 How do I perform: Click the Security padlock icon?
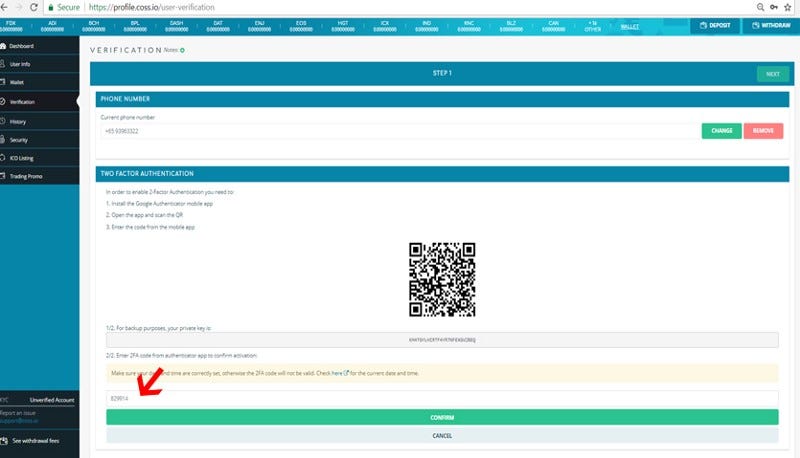(x=3, y=139)
